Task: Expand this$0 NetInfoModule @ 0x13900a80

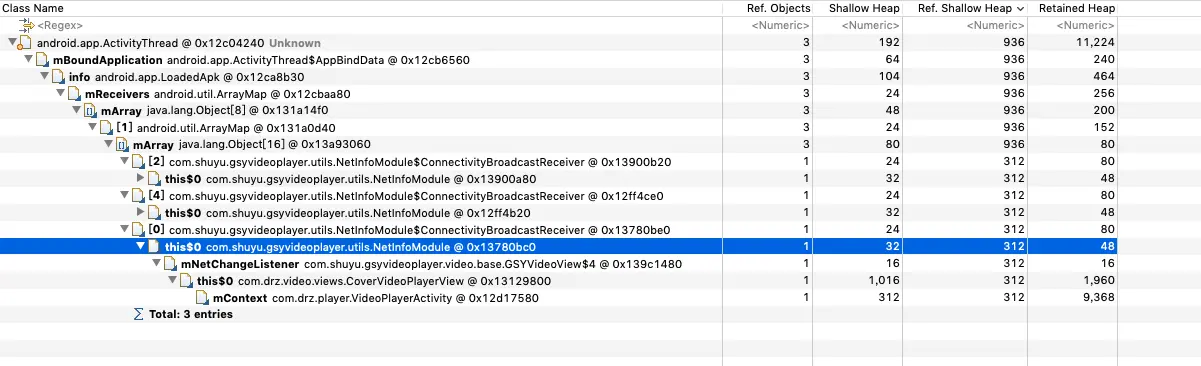Action: [x=140, y=179]
